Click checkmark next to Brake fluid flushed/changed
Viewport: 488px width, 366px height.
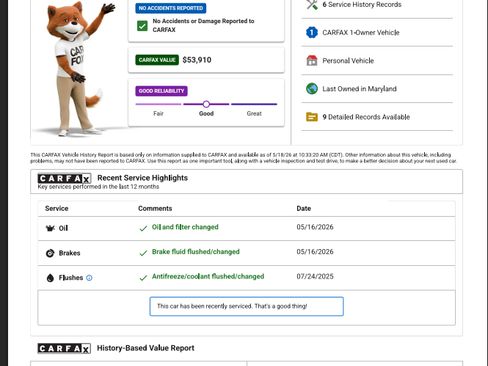pos(143,253)
